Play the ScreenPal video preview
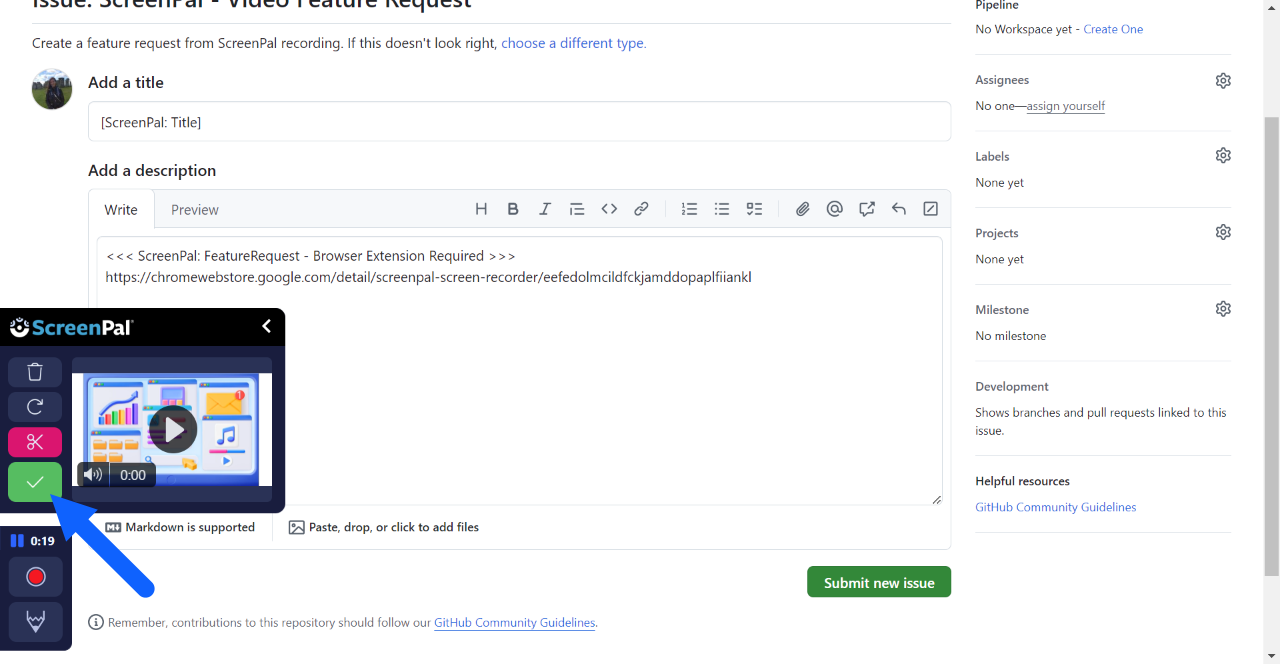The height and width of the screenshot is (664, 1280). [x=173, y=429]
